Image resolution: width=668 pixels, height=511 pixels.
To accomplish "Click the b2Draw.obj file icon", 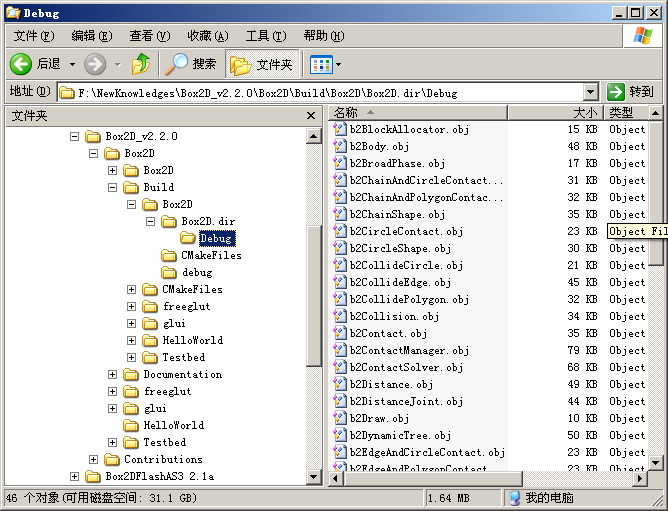I will [340, 418].
